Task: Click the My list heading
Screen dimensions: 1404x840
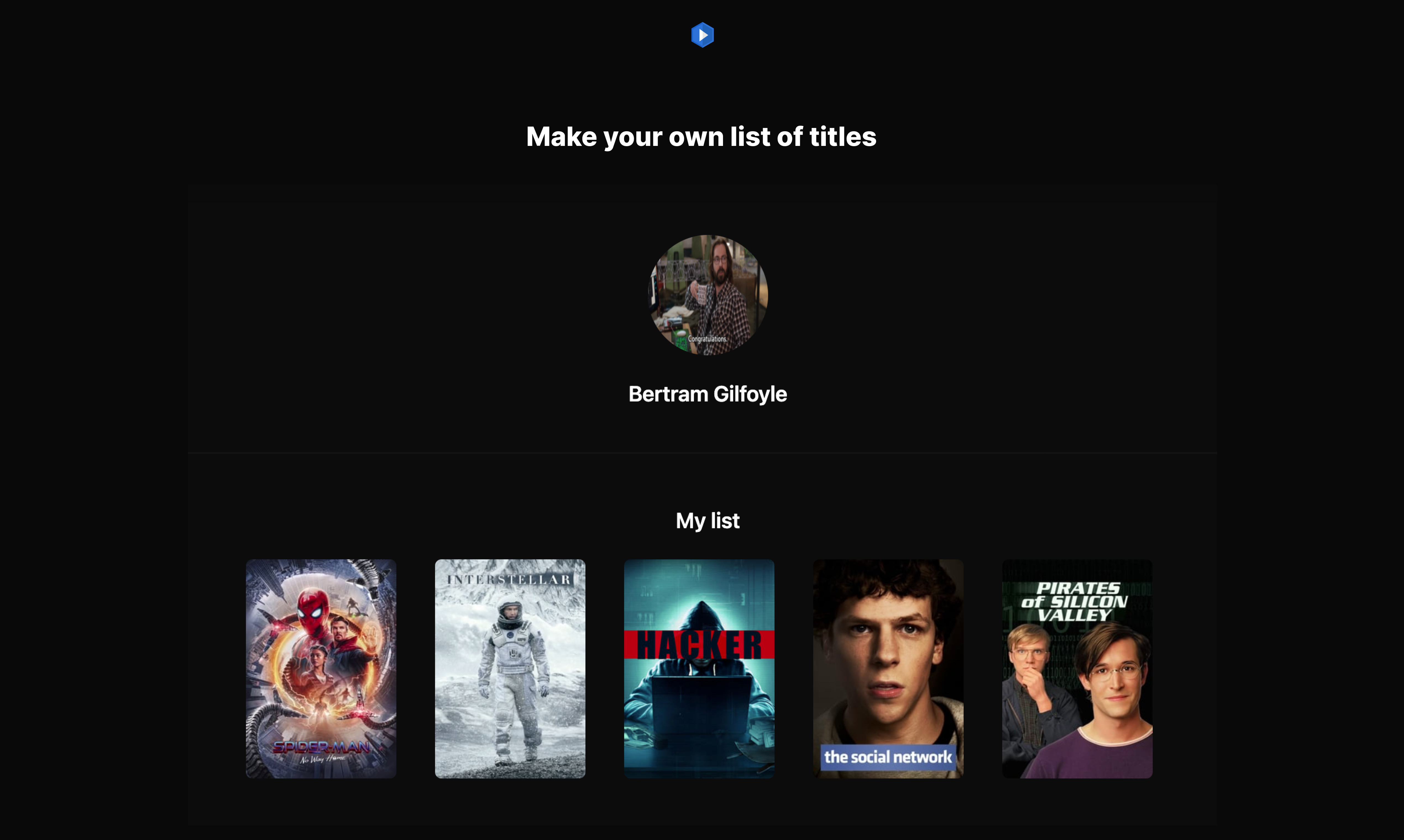Action: (708, 520)
